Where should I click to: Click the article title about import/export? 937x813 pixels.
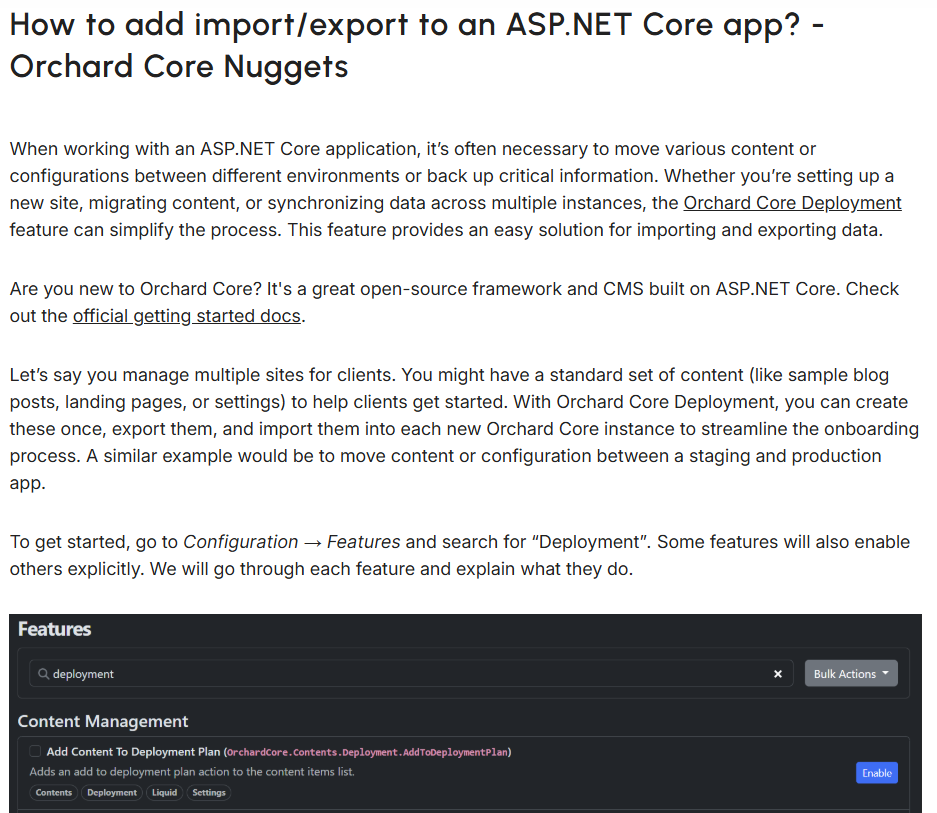point(417,45)
